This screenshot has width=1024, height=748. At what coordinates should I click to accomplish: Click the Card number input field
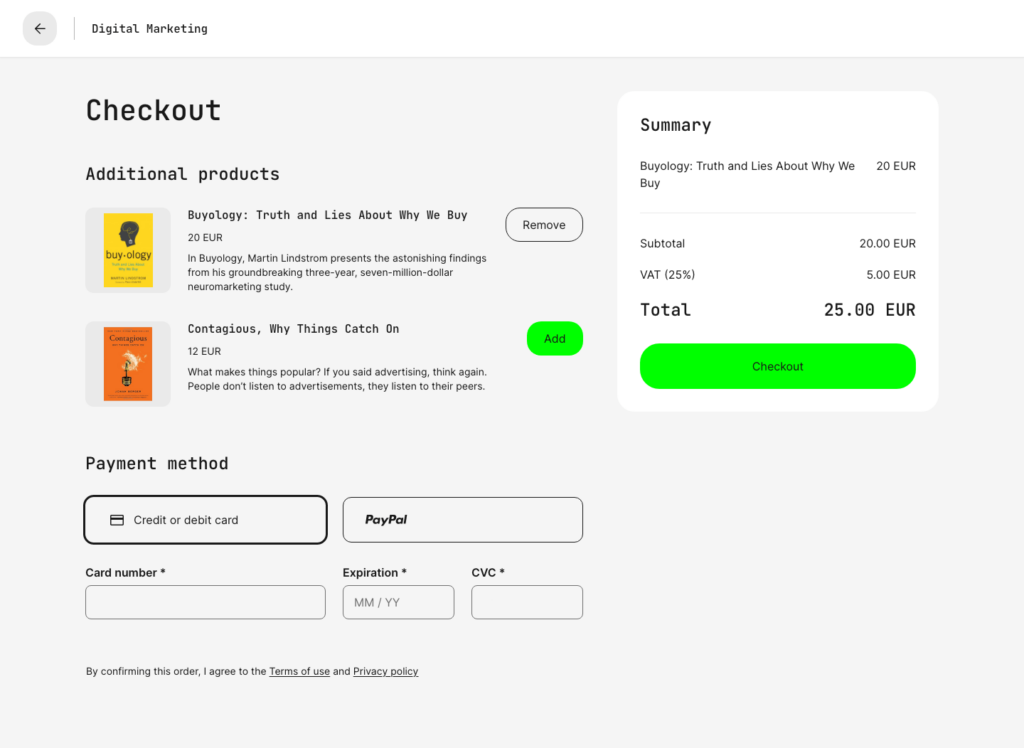205,602
